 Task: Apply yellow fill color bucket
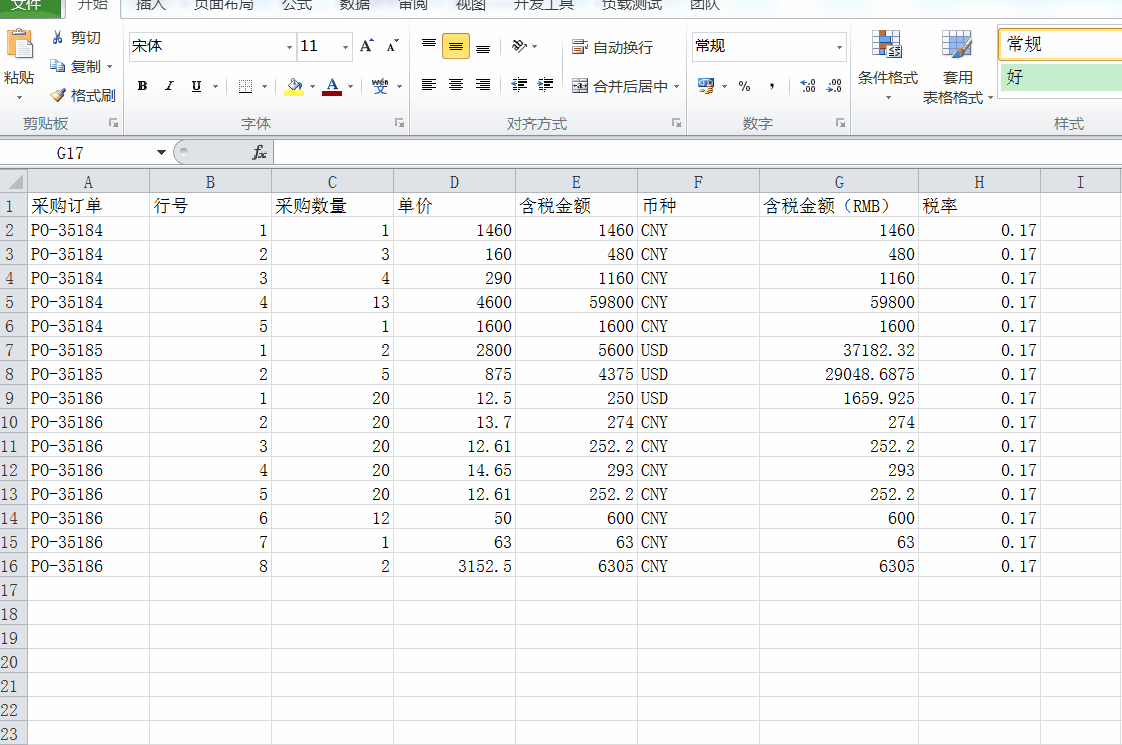click(x=294, y=86)
